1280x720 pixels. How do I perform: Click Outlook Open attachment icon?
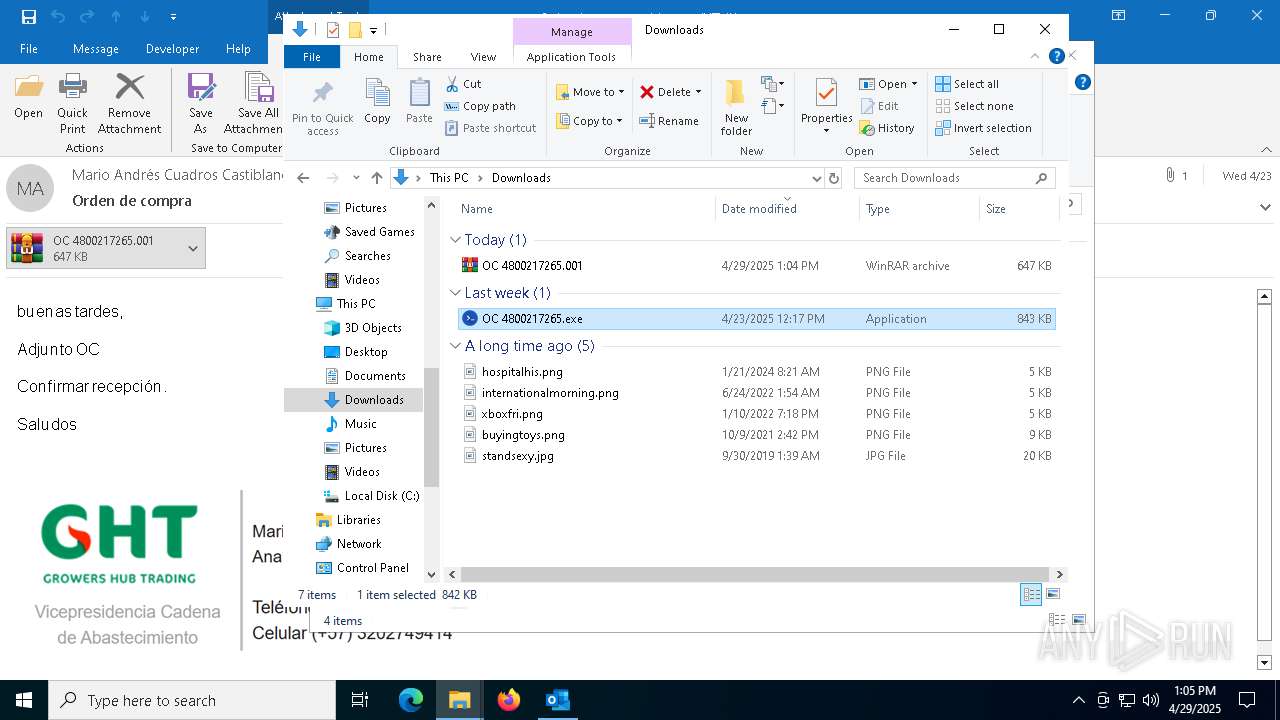[x=28, y=87]
